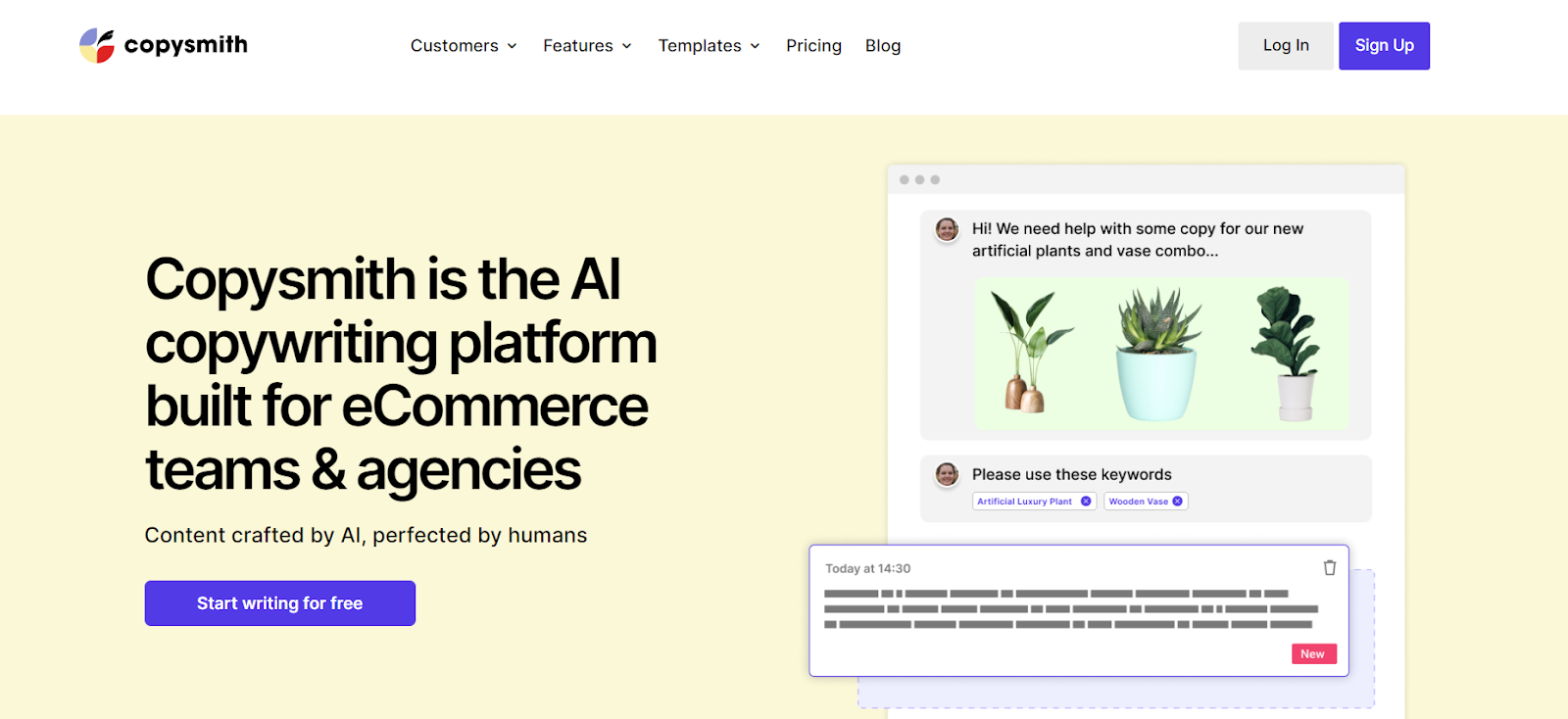Screen dimensions: 1568x719
Task: Open the Blog page
Action: [x=883, y=46]
